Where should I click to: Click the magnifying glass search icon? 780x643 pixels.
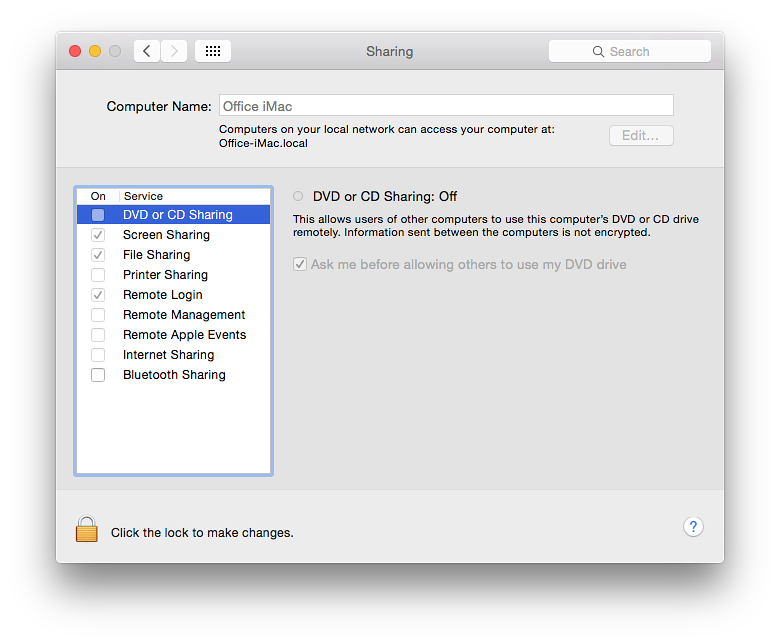tap(598, 52)
